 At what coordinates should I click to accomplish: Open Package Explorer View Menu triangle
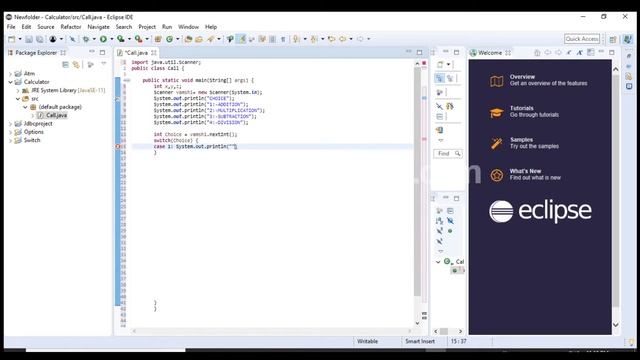point(104,64)
